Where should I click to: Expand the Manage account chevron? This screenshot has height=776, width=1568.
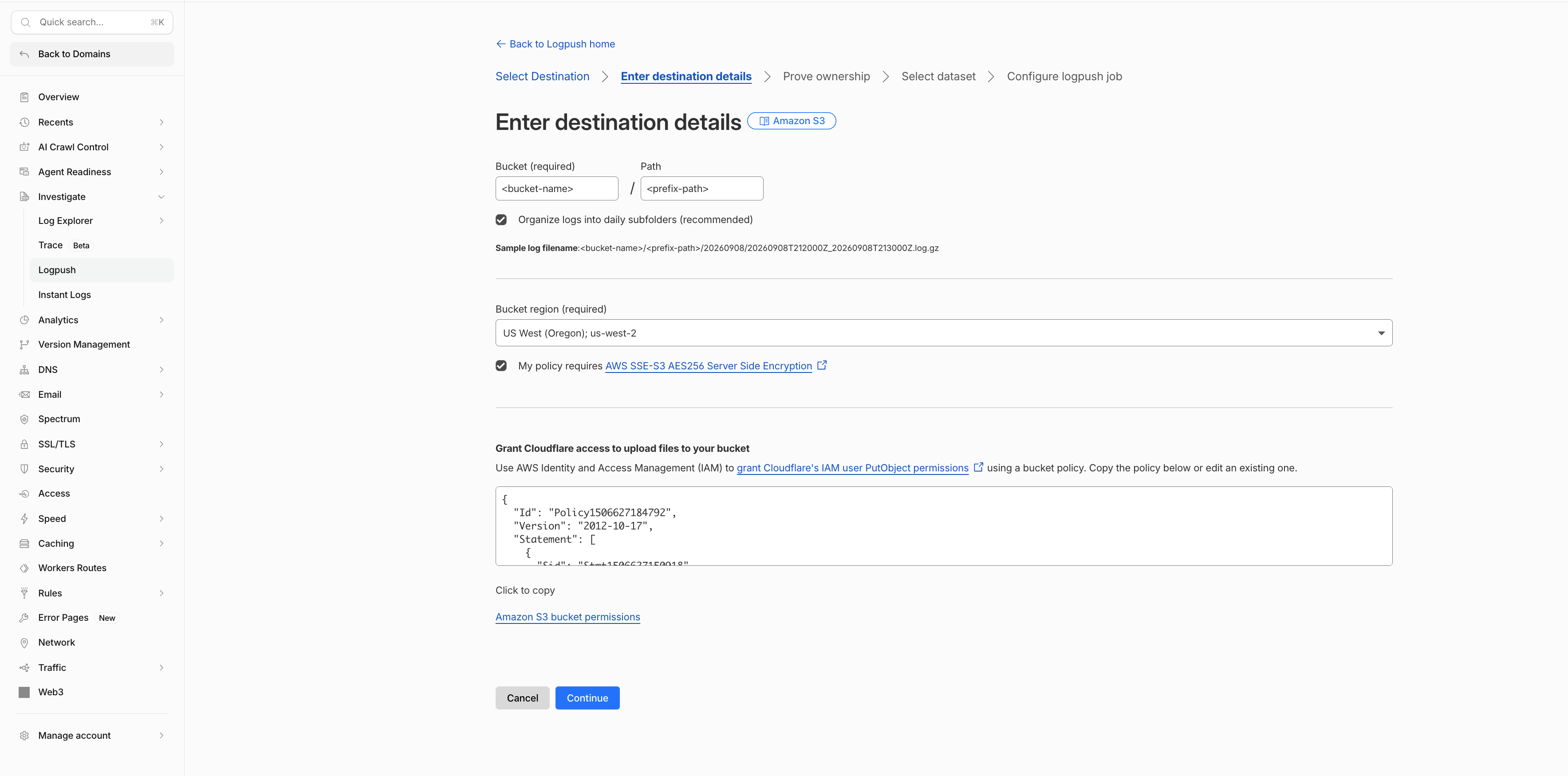pyautogui.click(x=162, y=736)
